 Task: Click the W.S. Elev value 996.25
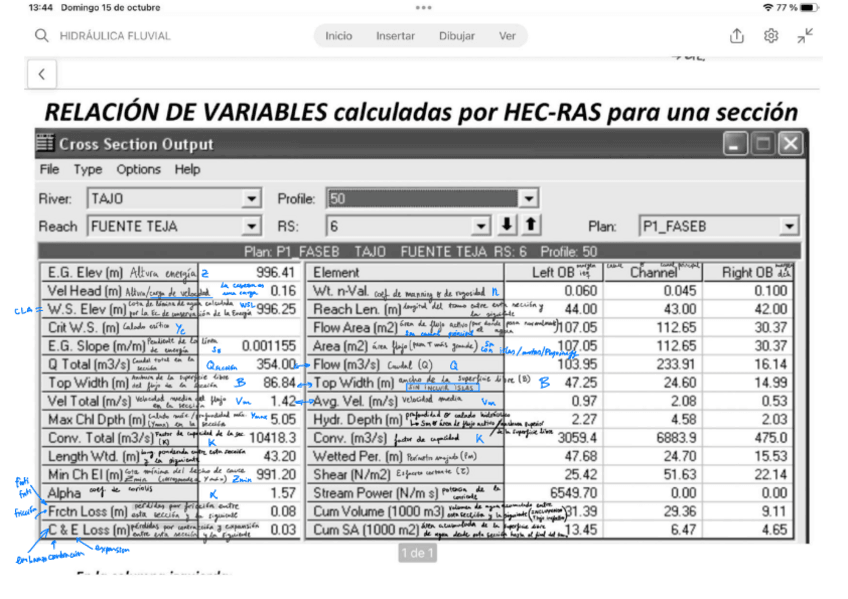point(276,309)
